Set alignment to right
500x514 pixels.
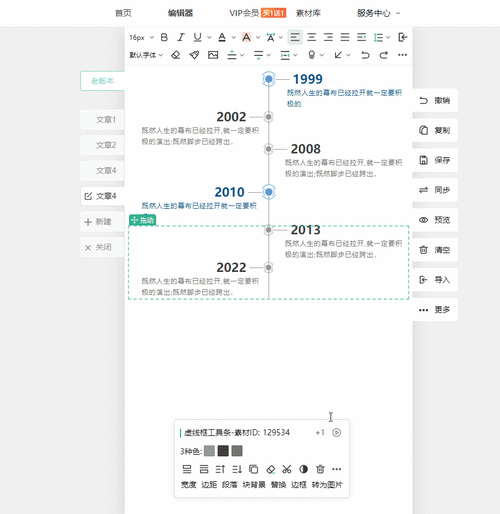click(x=328, y=37)
